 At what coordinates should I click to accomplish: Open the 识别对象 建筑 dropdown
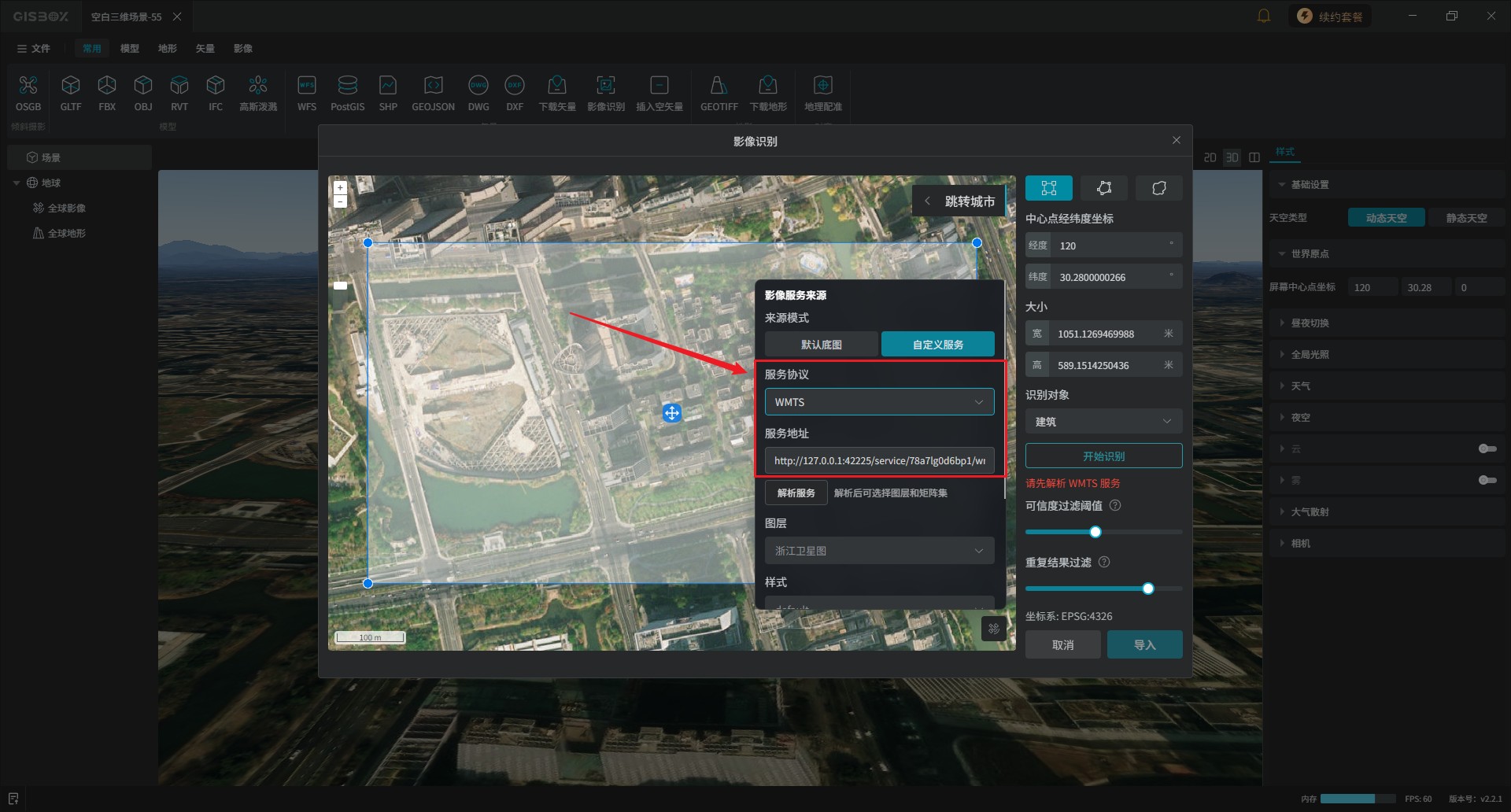click(x=1103, y=422)
